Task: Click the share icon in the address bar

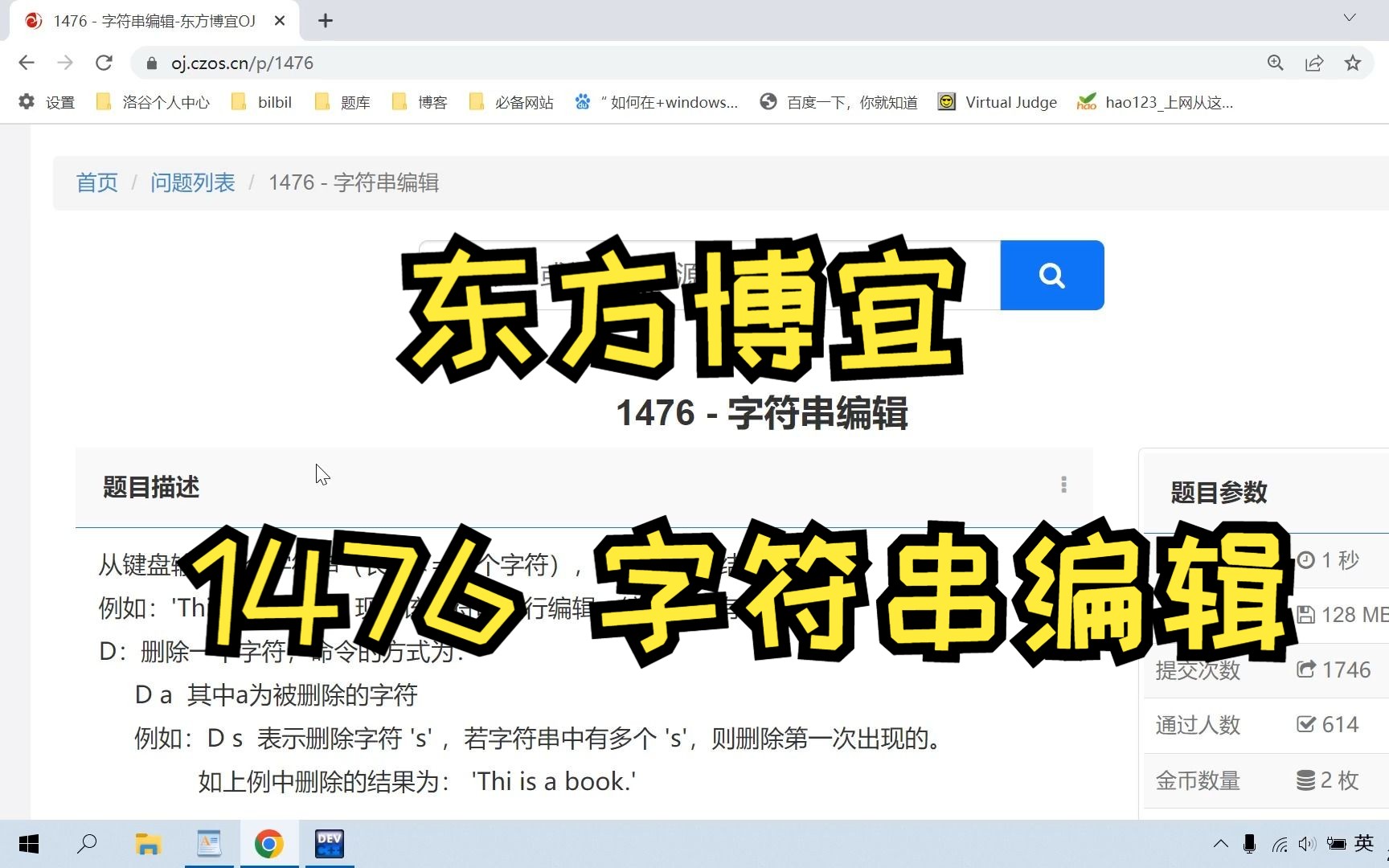Action: (1314, 63)
